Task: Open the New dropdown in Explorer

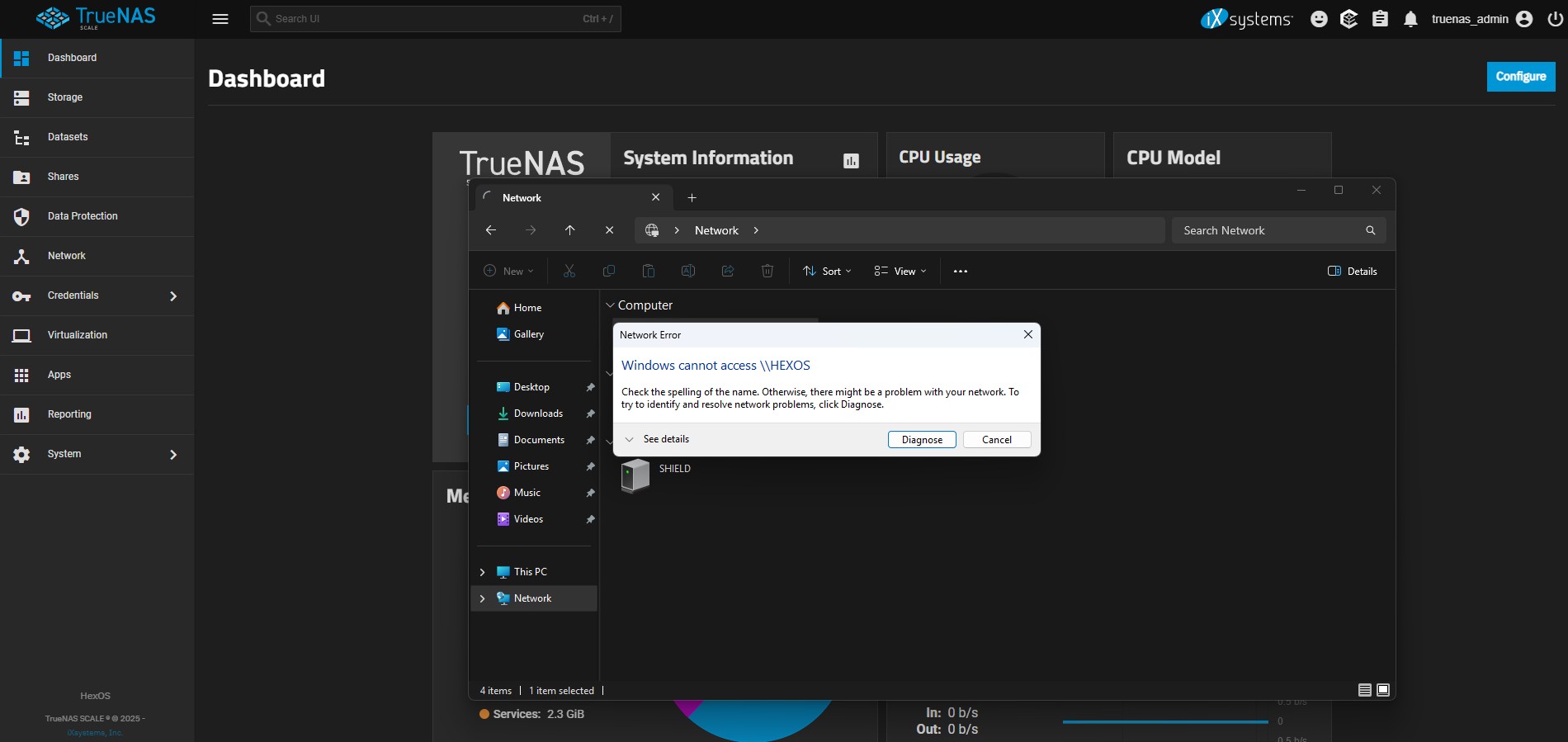Action: [x=508, y=271]
